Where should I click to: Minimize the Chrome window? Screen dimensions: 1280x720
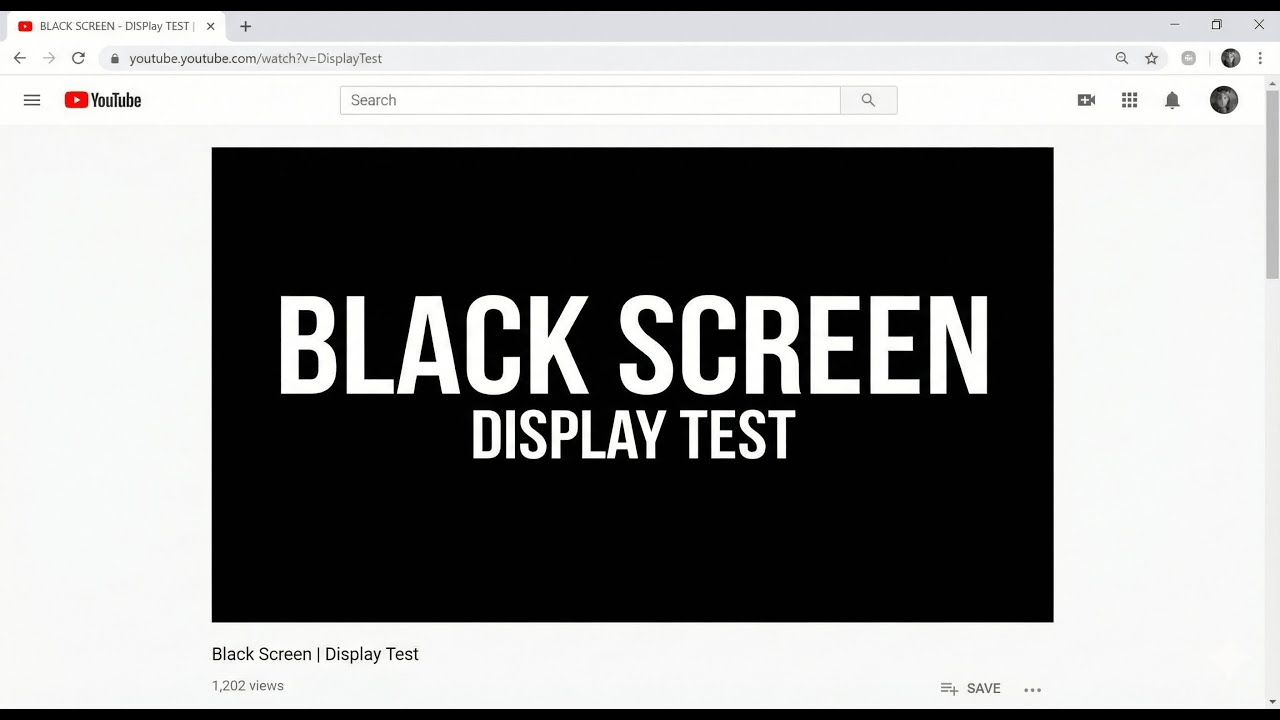(1174, 25)
